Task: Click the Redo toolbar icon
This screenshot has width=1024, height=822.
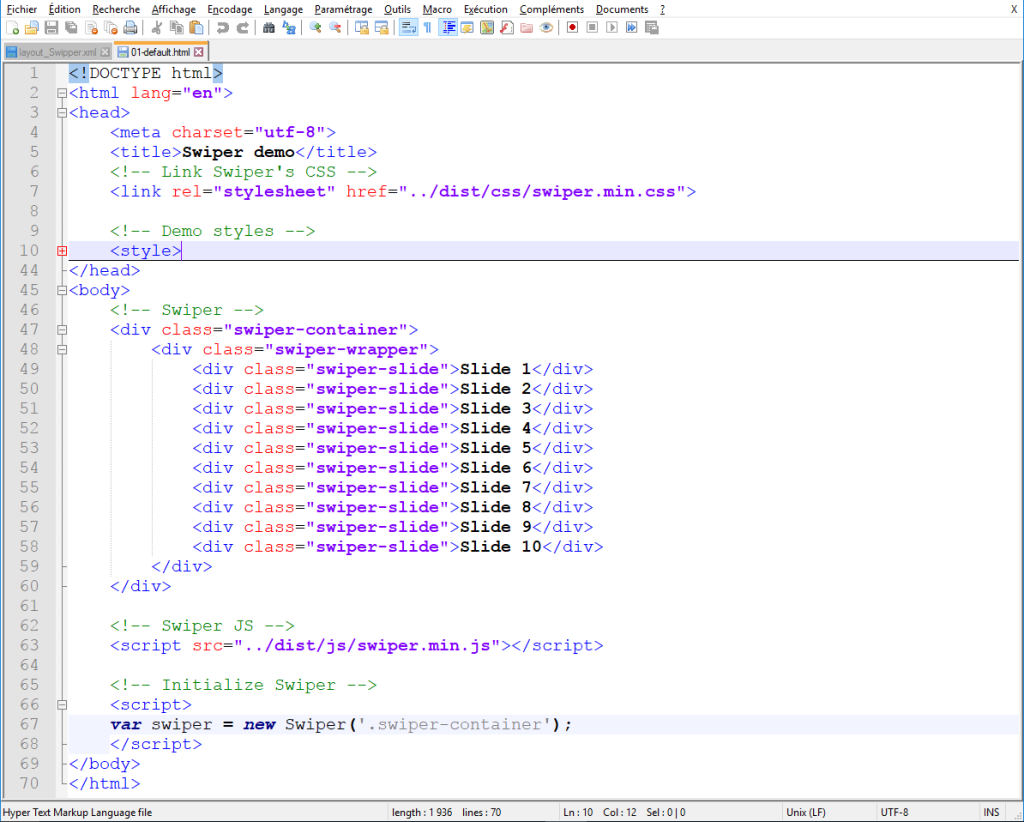Action: coord(242,27)
